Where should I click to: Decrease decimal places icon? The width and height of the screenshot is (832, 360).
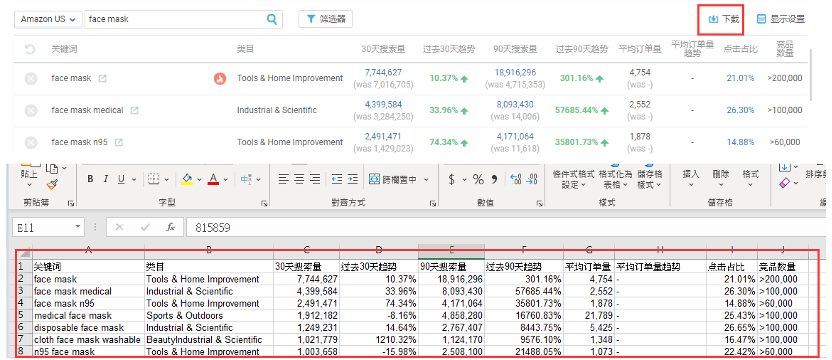click(x=532, y=179)
